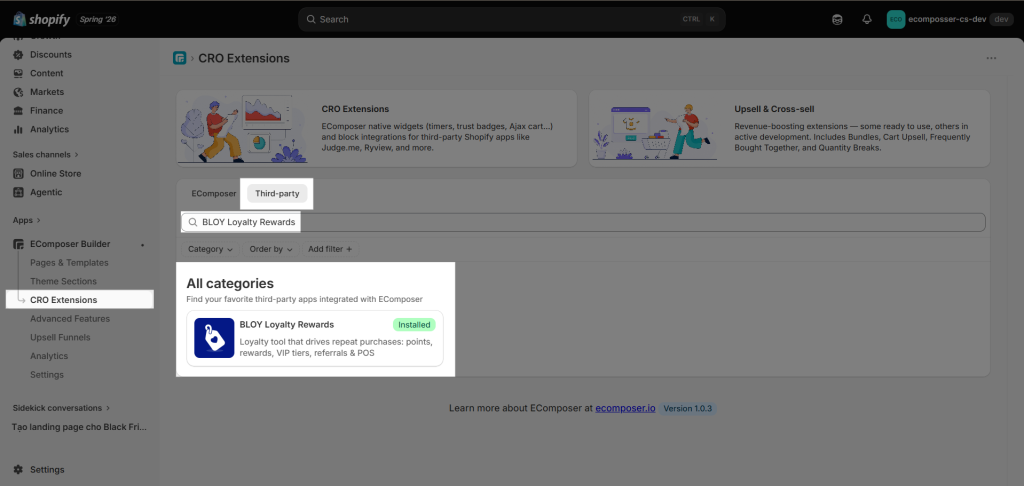Screen dimensions: 1024x486
Task: Click the Markets globe icon
Action: [18, 92]
